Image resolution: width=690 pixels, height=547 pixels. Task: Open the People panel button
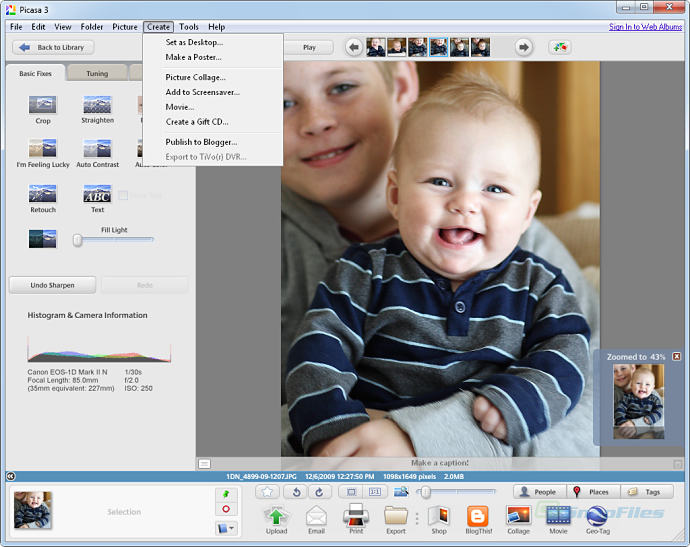coord(538,492)
